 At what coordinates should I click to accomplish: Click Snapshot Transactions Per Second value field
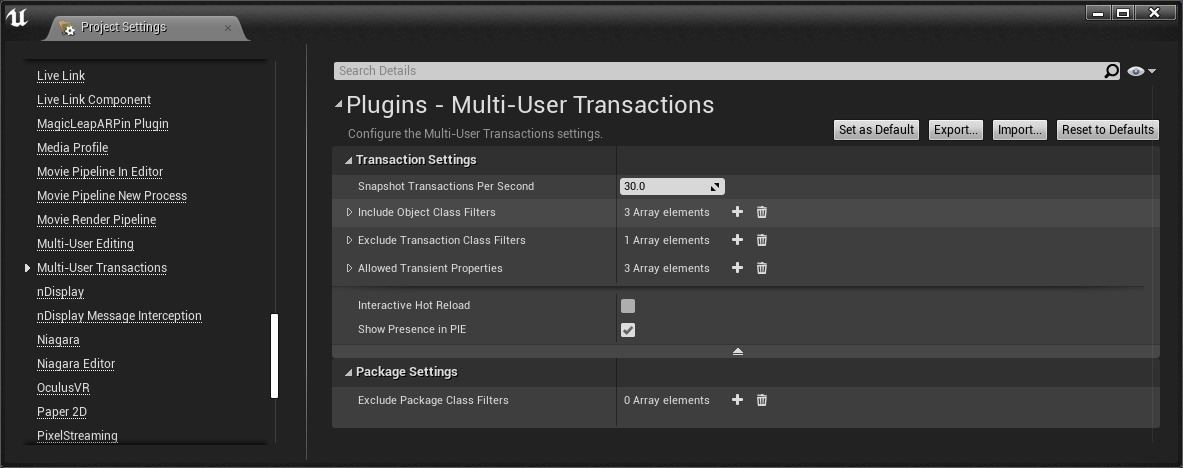pyautogui.click(x=671, y=186)
